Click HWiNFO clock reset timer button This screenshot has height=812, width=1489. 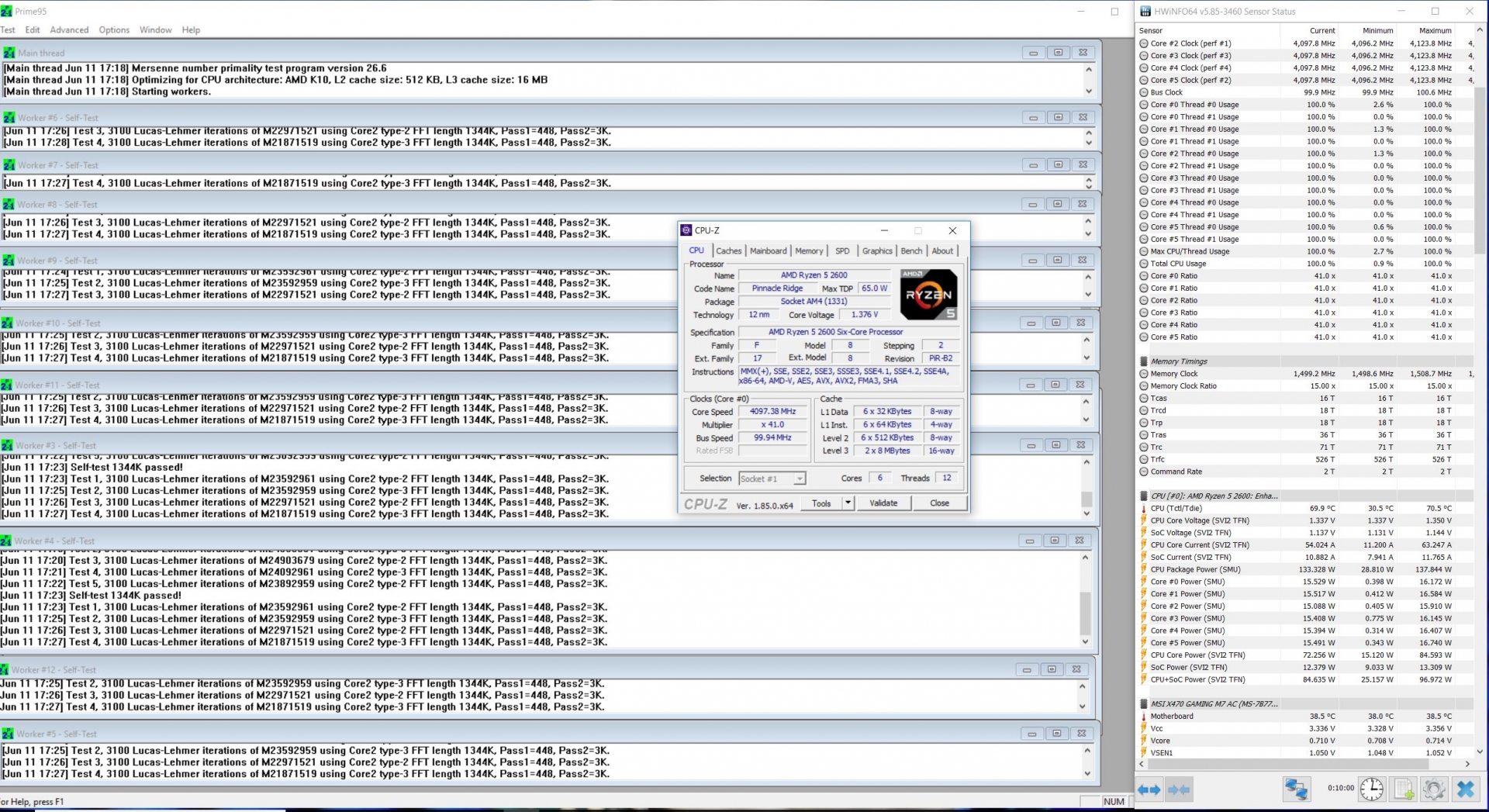(x=1371, y=790)
